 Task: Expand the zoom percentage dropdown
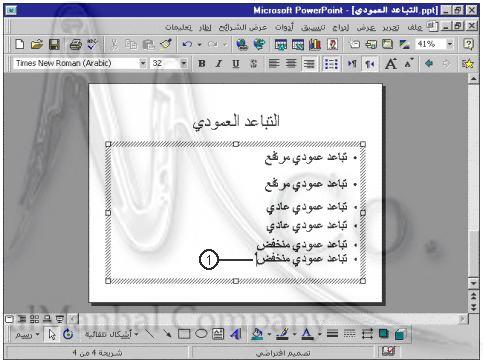point(450,44)
